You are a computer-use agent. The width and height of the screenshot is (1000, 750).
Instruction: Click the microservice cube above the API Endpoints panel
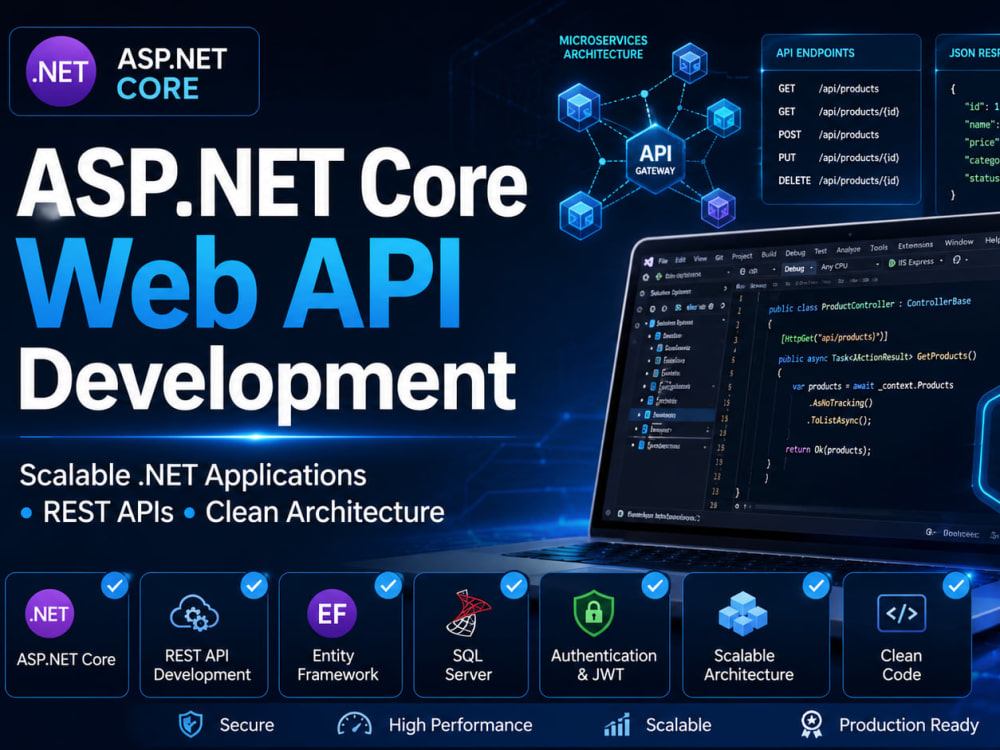coord(689,62)
